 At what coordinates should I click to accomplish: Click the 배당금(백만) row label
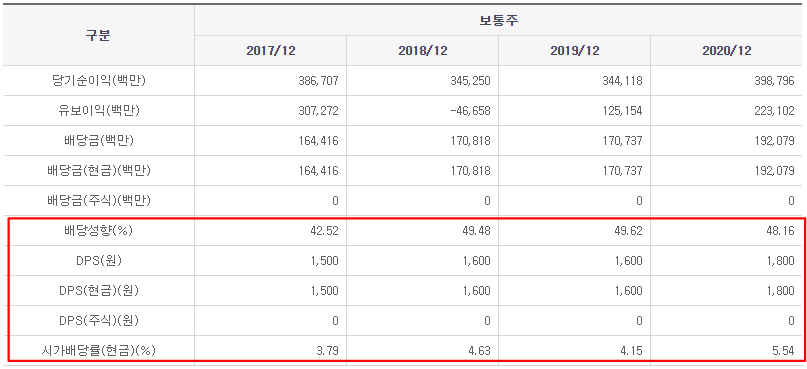99,140
